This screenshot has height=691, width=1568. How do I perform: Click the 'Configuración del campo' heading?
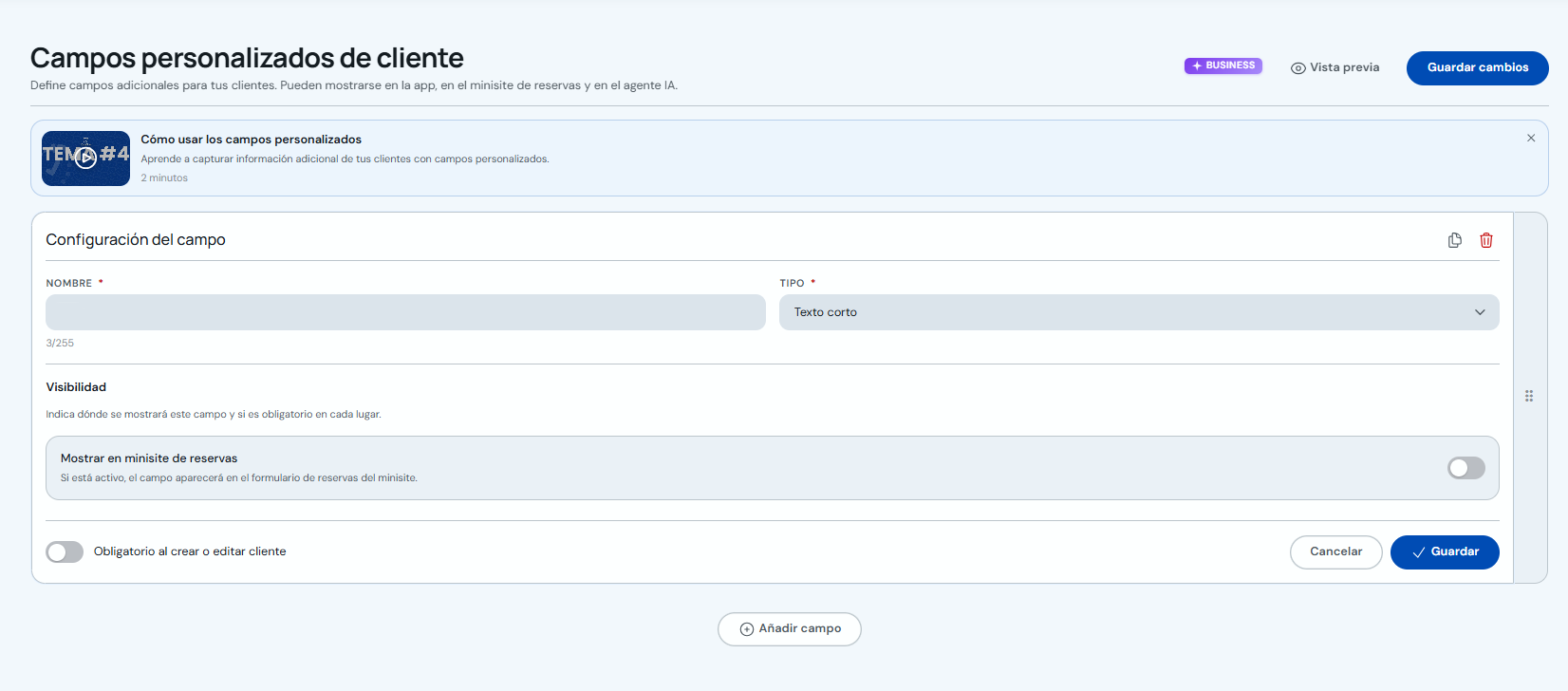coord(136,240)
